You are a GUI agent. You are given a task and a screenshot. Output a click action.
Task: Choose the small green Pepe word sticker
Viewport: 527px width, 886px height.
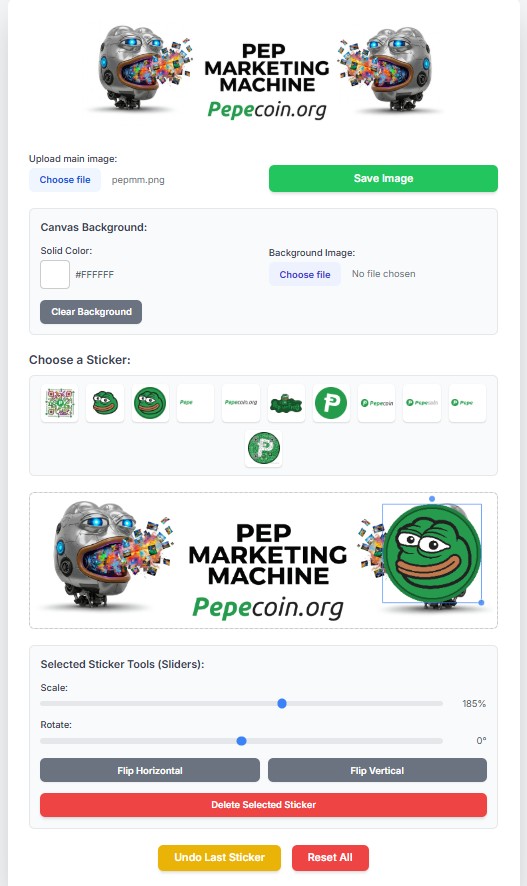pos(195,403)
